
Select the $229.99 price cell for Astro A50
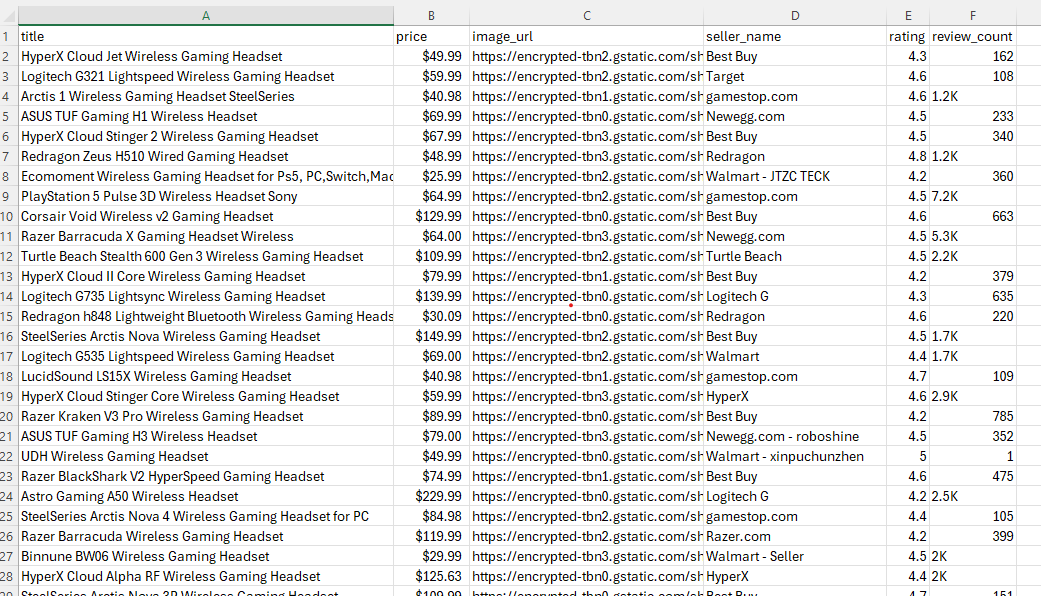coord(431,496)
